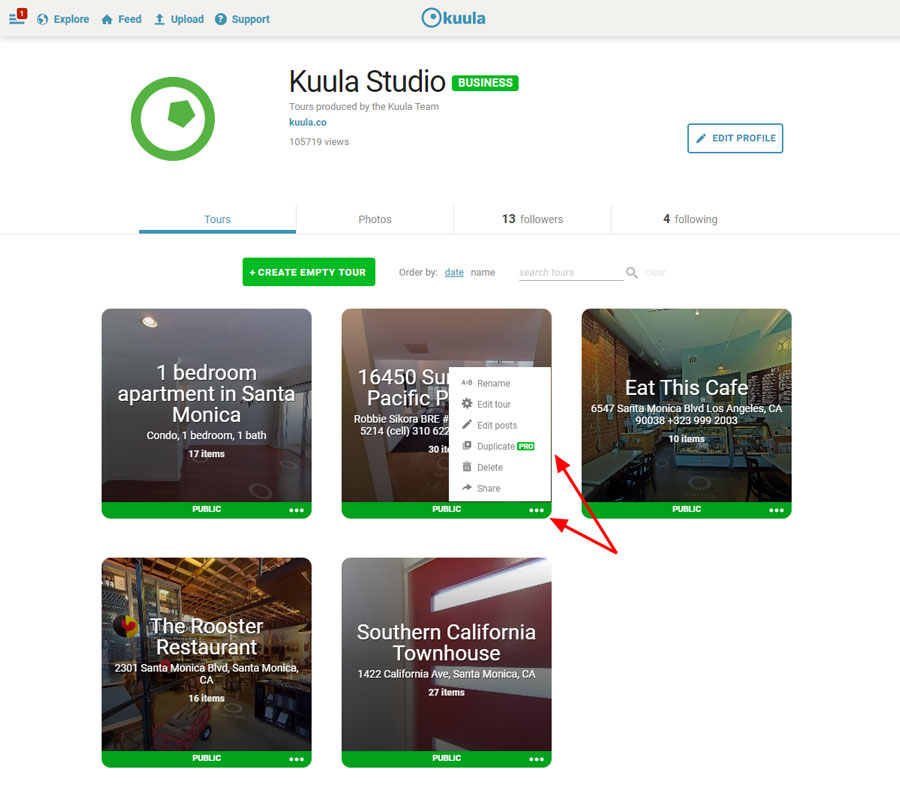Click PUBLIC label on Eat This Cafe

point(686,509)
